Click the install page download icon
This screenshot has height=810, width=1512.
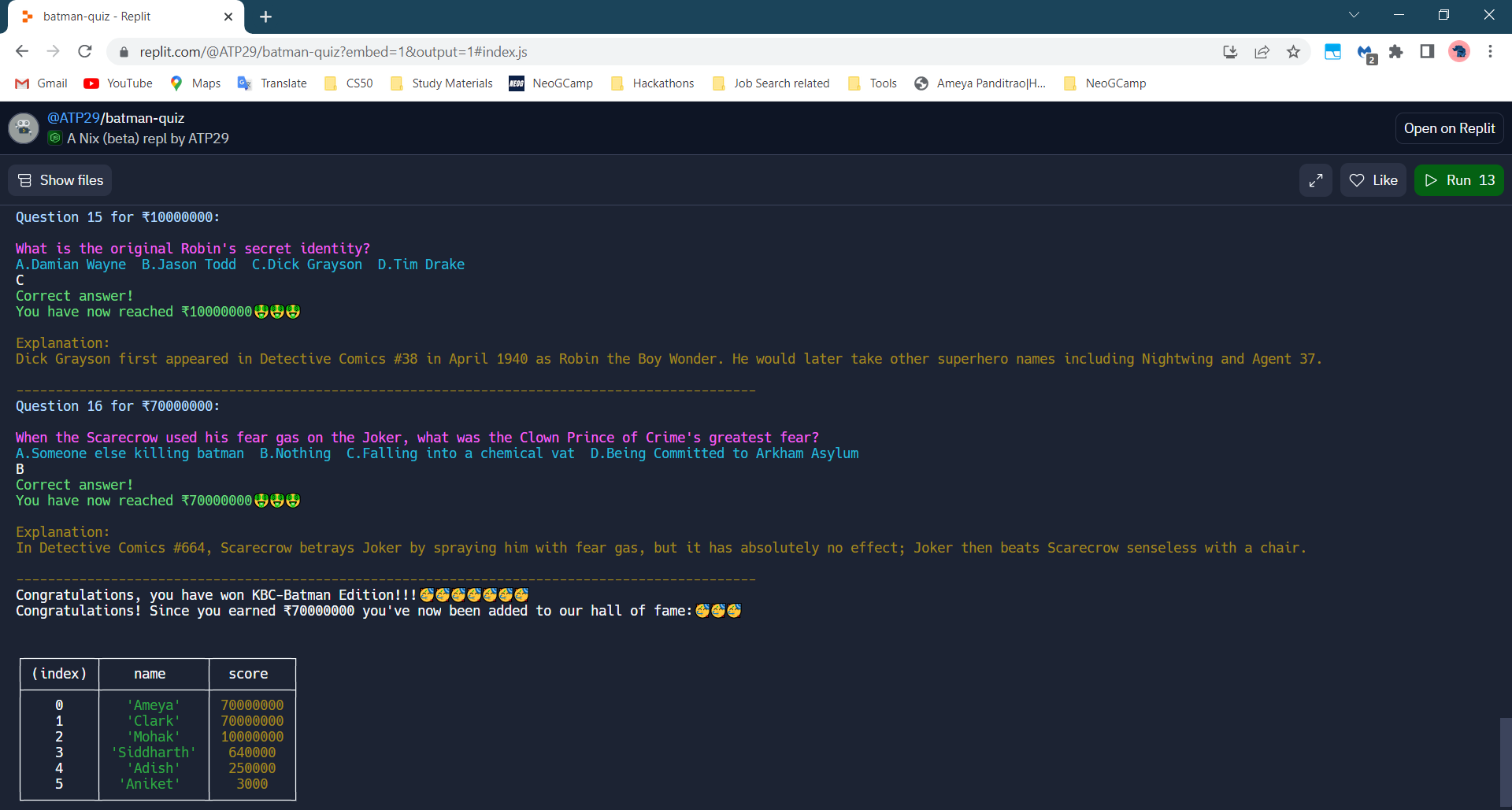pyautogui.click(x=1231, y=52)
